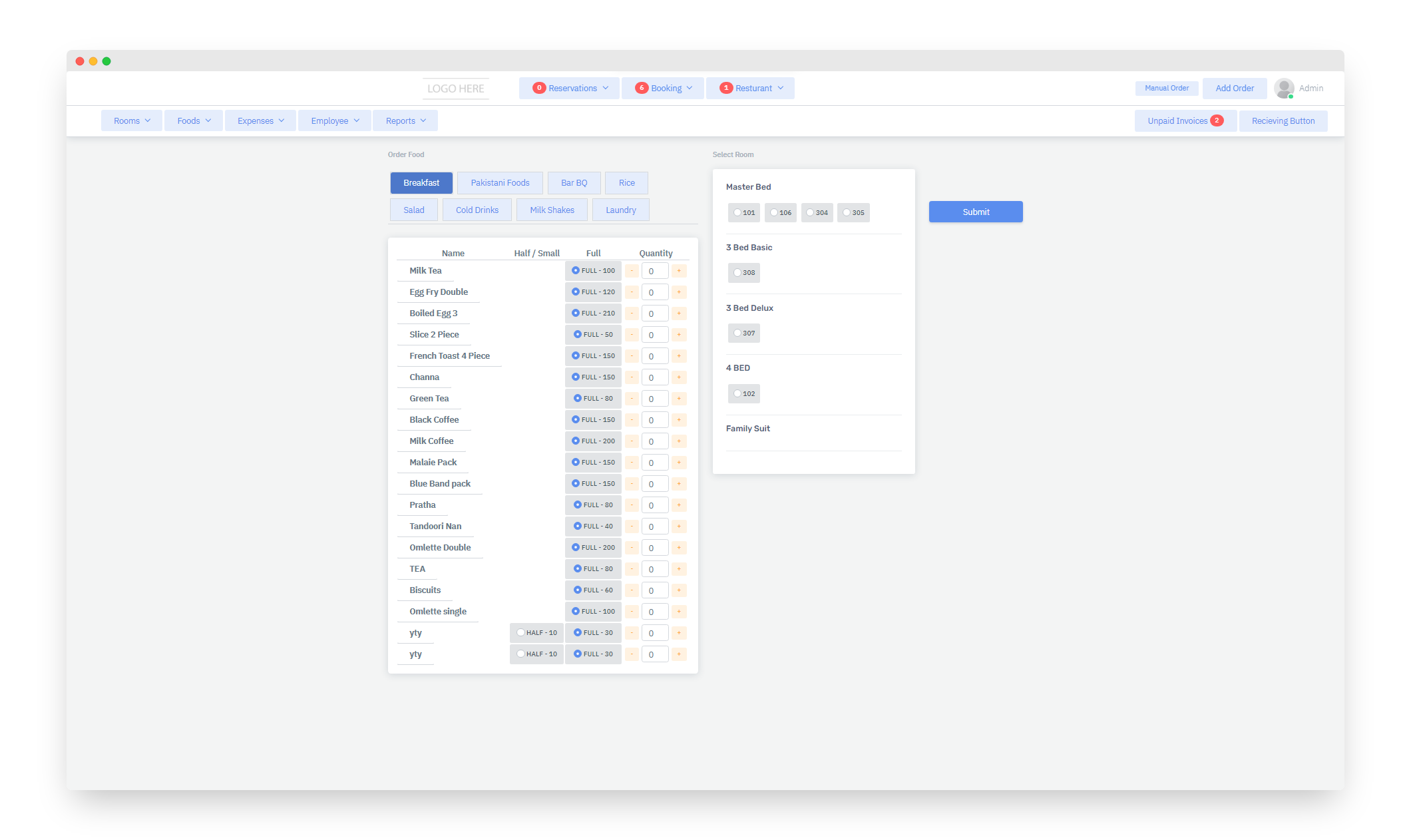
Task: Select FULL - 200 option for Milk Coffee
Action: tap(576, 441)
